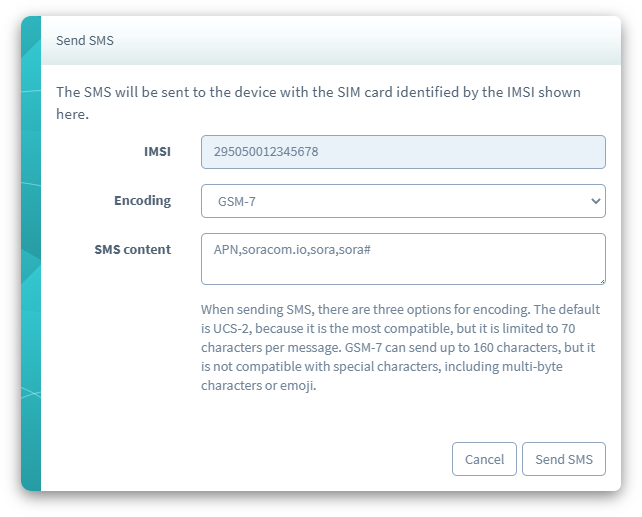Select the GSM-7 value in Encoding box
The width and height of the screenshot is (642, 517).
(x=236, y=201)
